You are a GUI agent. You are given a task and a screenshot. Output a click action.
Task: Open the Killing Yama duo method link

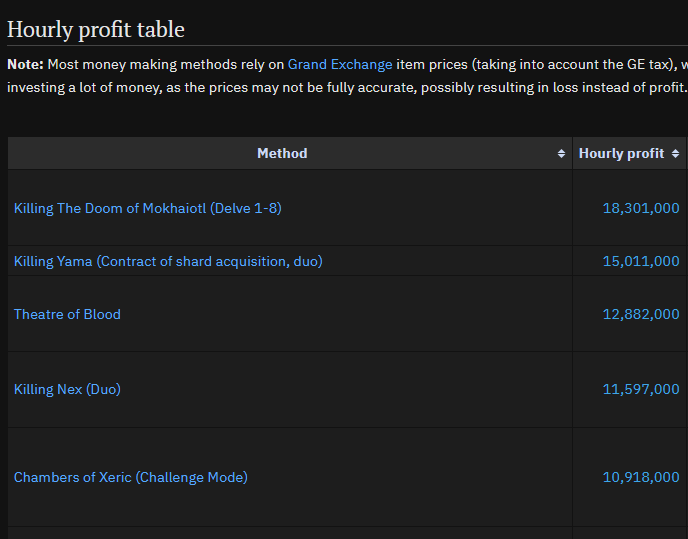pyautogui.click(x=168, y=261)
